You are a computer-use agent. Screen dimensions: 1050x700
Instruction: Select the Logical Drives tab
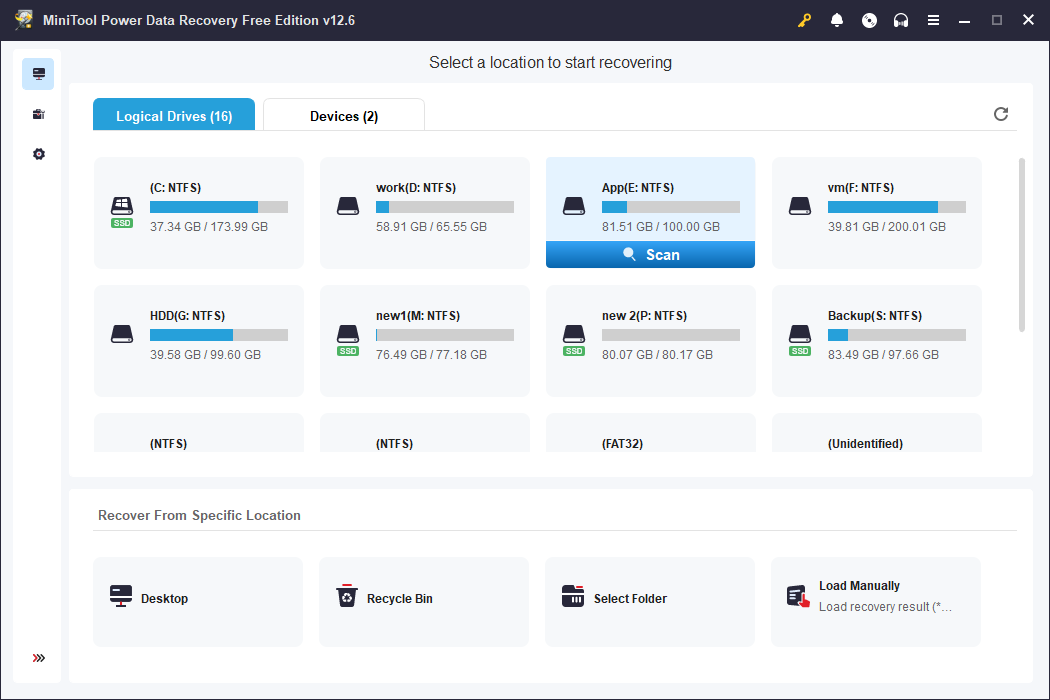point(173,114)
